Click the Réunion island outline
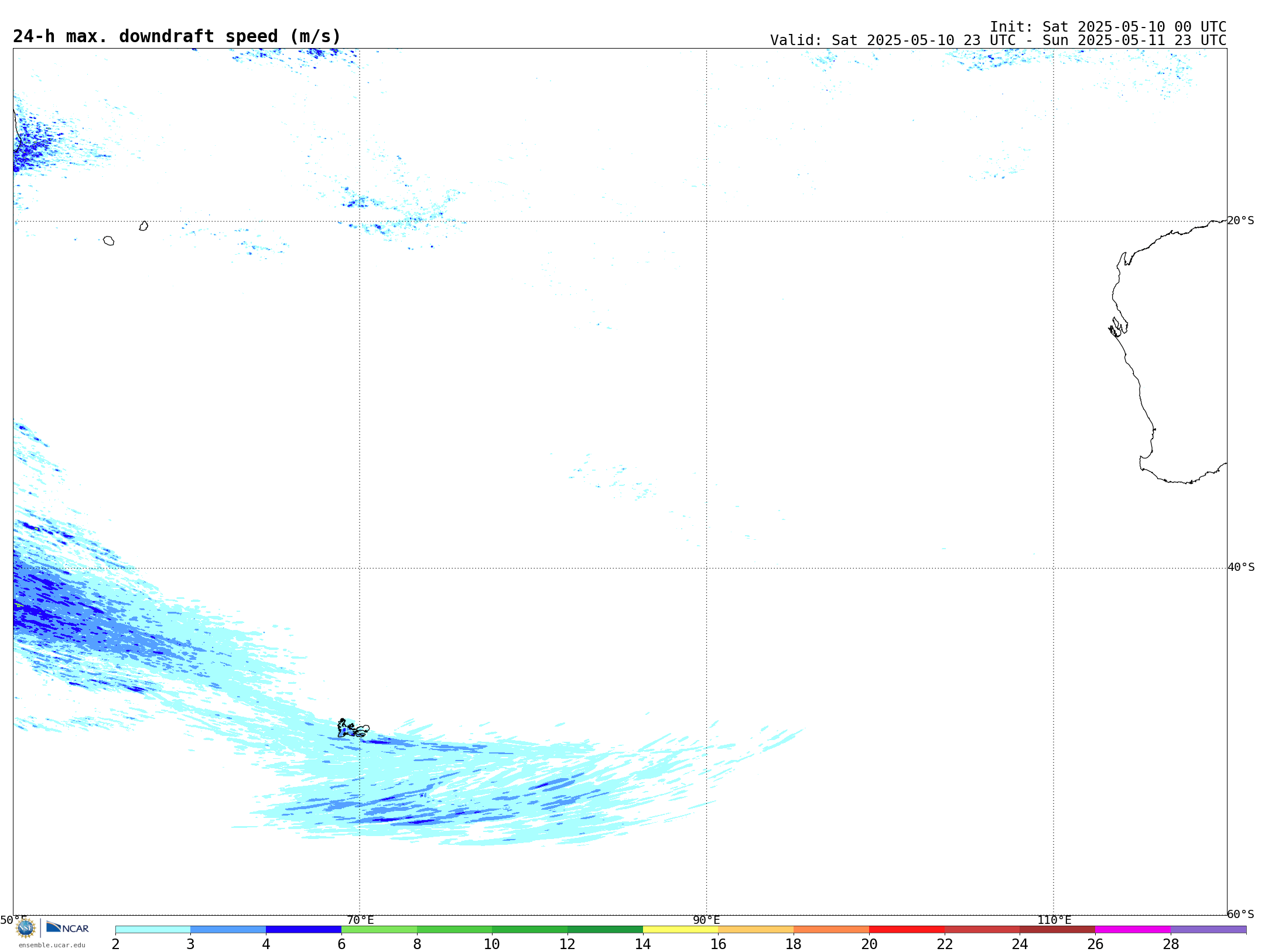1265x952 pixels. coord(108,241)
